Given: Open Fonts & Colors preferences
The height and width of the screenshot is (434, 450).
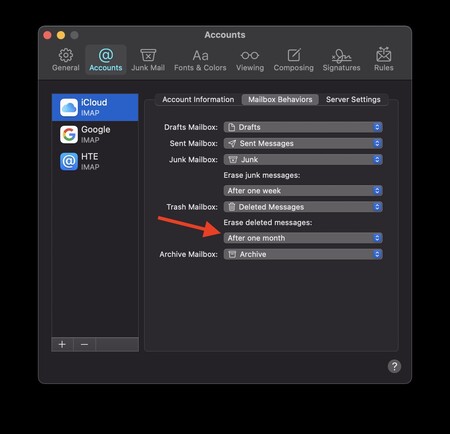Looking at the screenshot, I should pyautogui.click(x=200, y=60).
